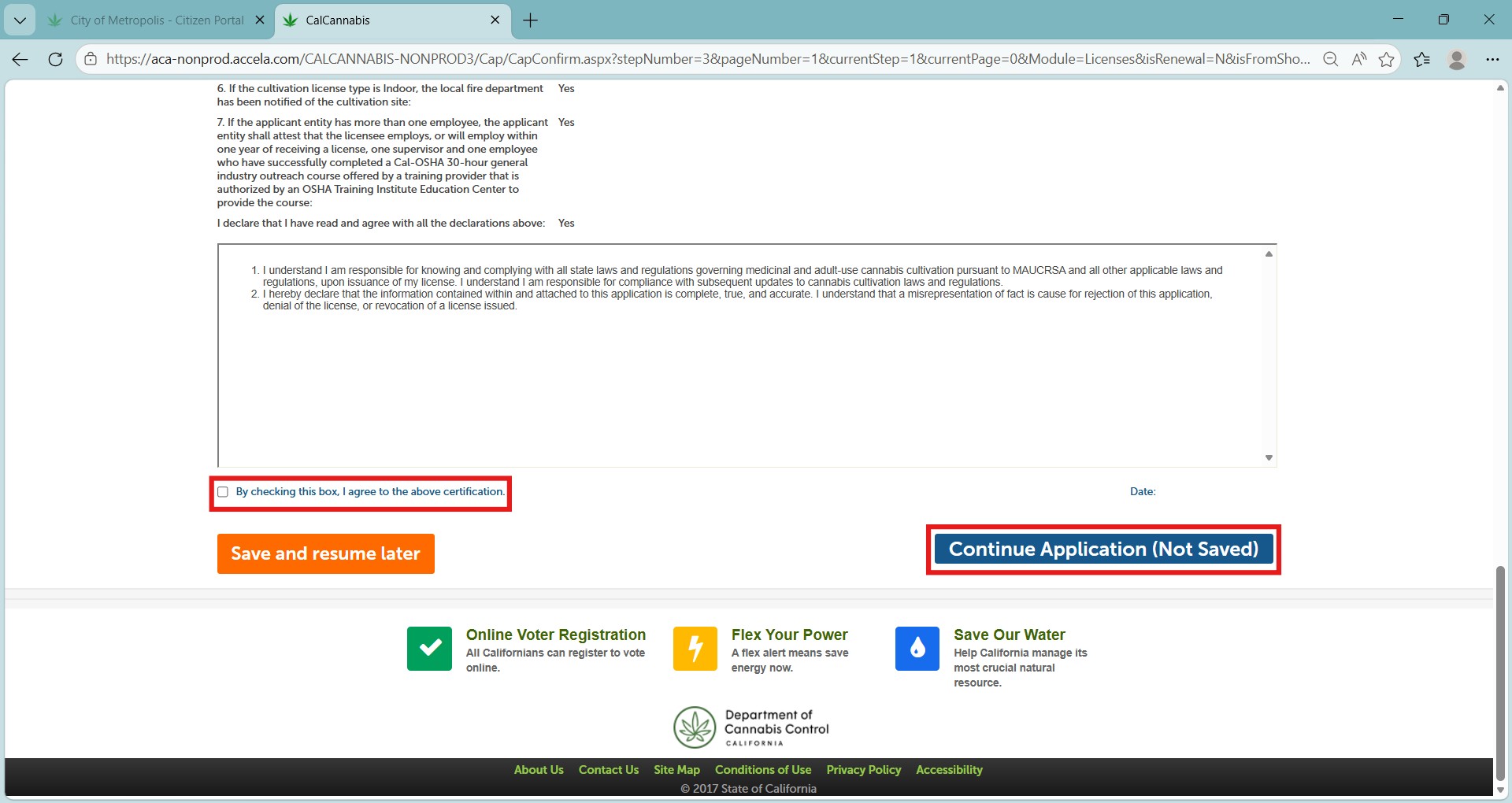Reload the current page
Viewport: 1512px width, 803px height.
click(55, 59)
